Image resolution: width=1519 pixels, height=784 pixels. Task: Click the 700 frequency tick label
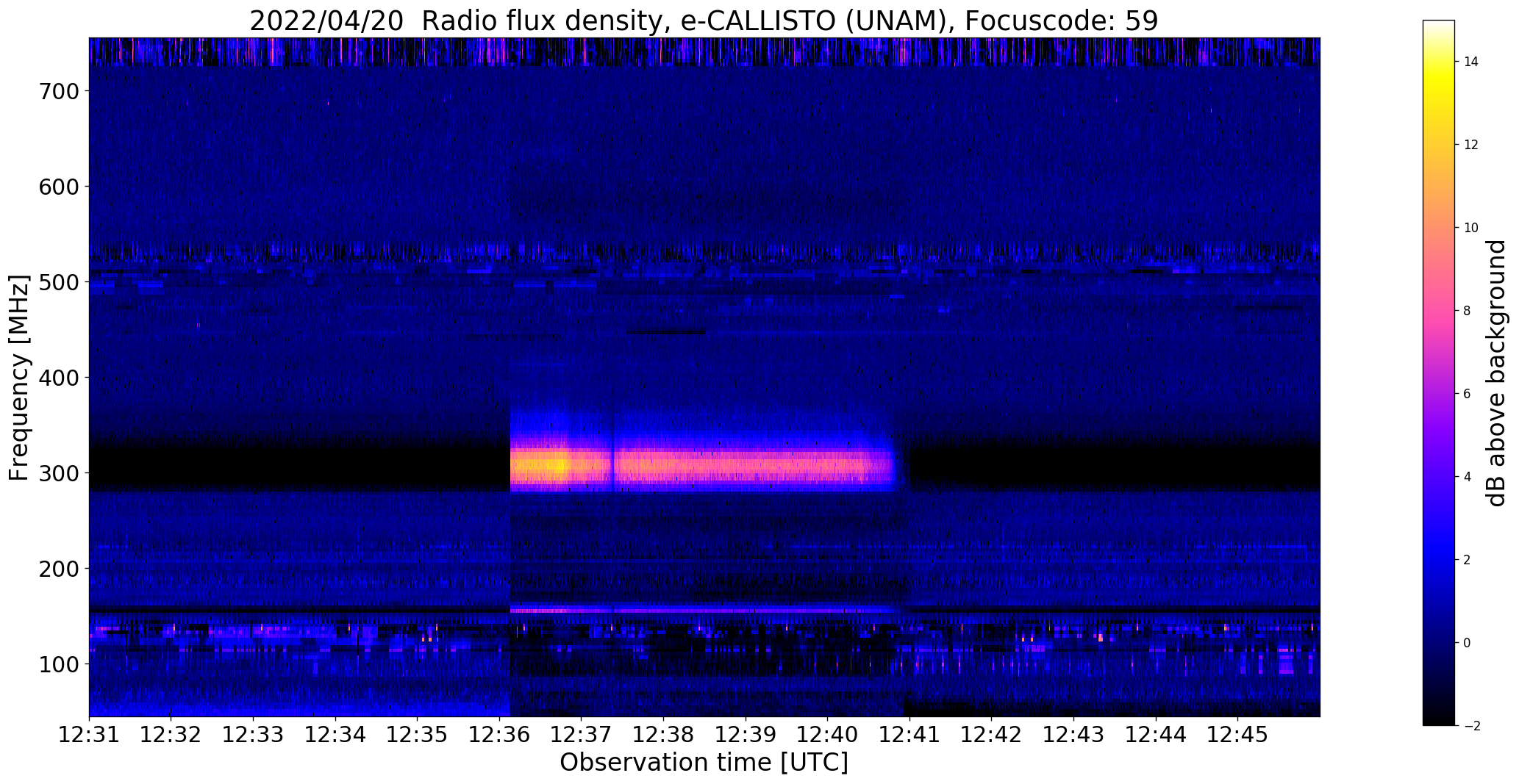[x=59, y=91]
